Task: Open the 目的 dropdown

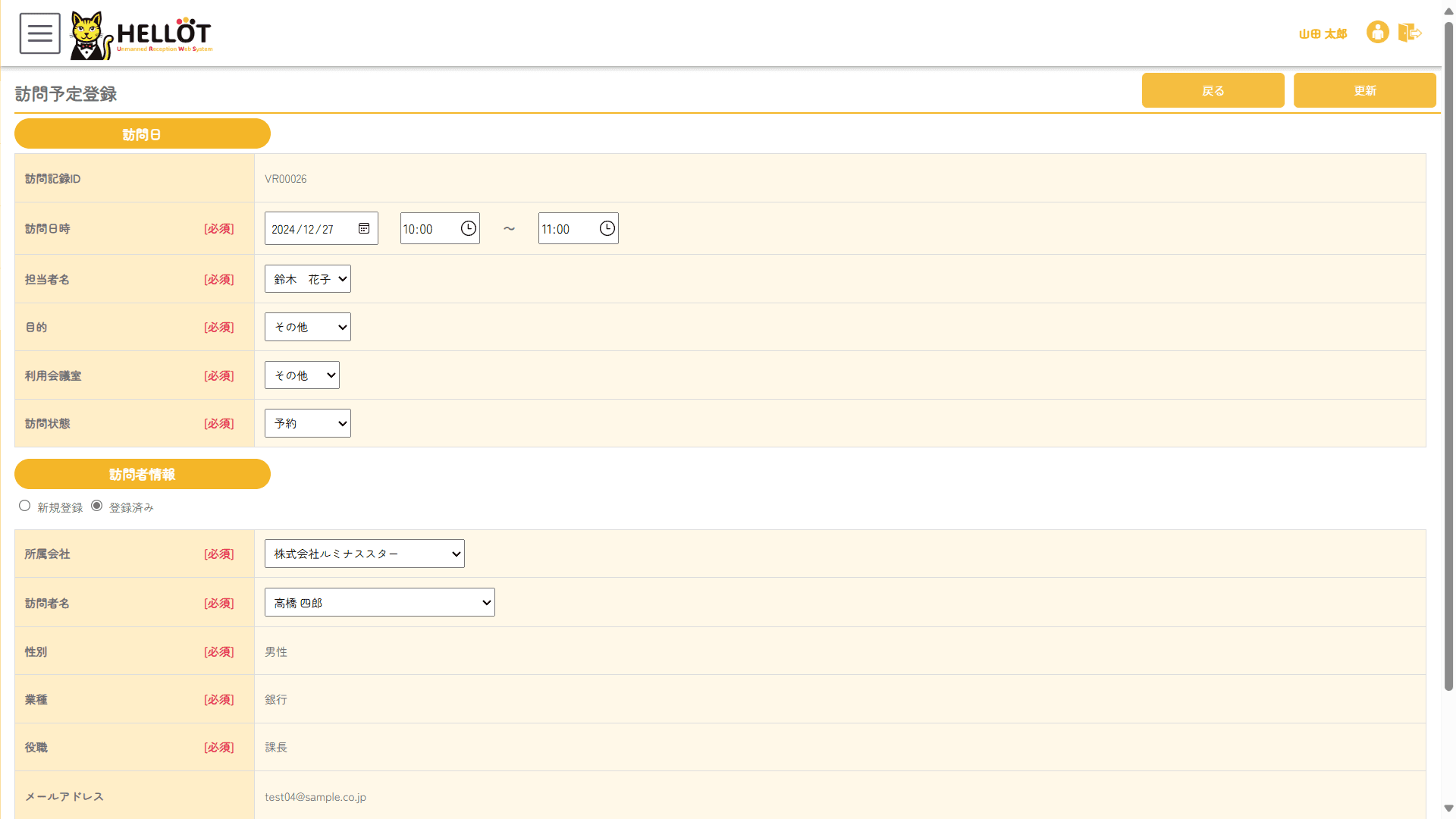Action: coord(307,327)
